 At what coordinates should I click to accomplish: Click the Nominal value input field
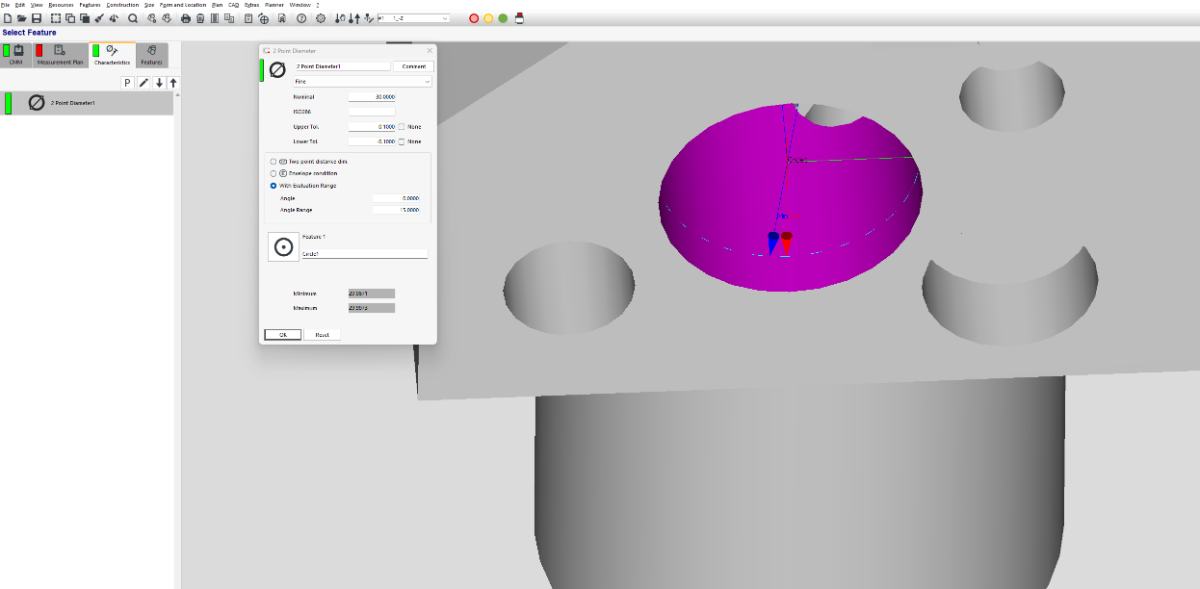click(x=371, y=97)
